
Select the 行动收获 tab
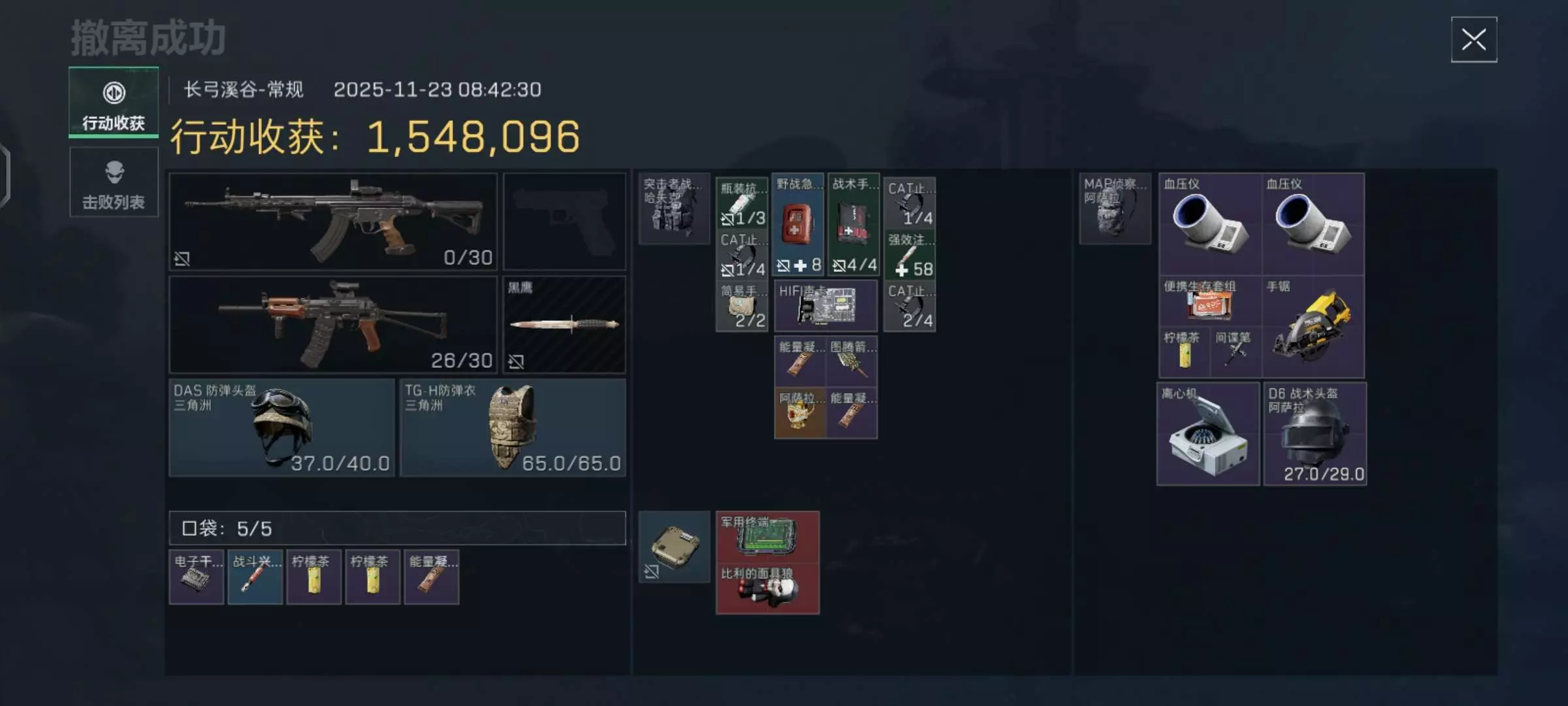point(114,102)
